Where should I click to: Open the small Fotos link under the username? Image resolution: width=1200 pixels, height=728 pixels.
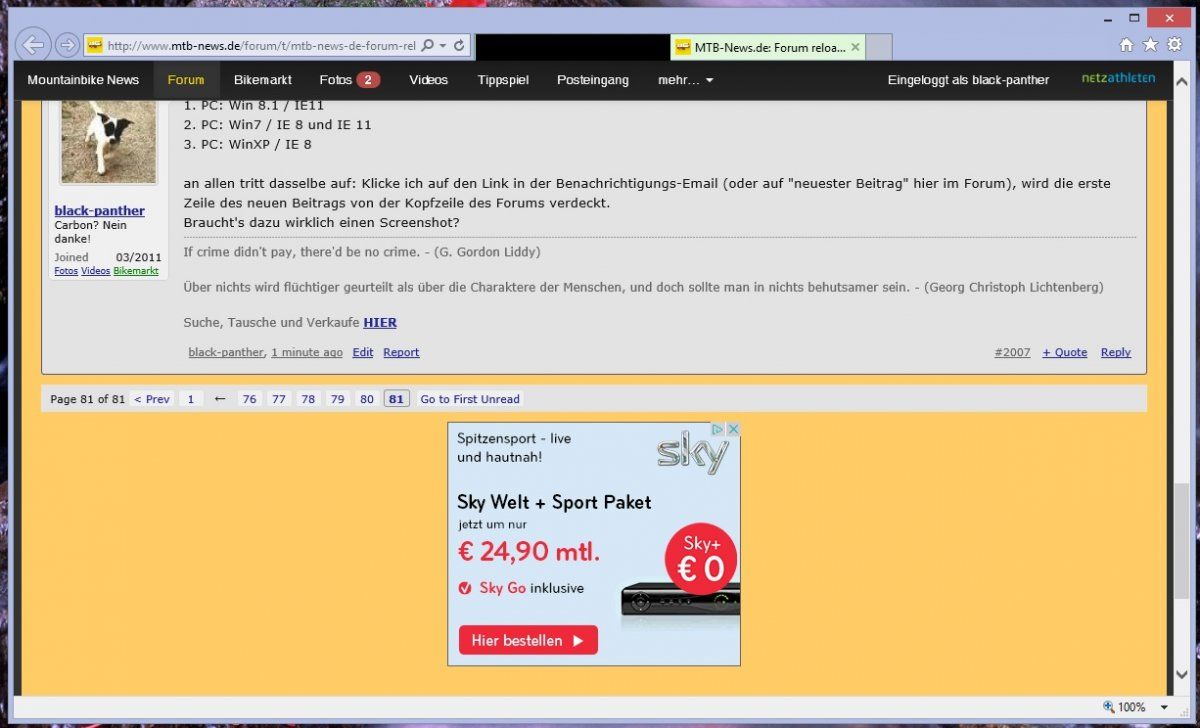point(66,271)
